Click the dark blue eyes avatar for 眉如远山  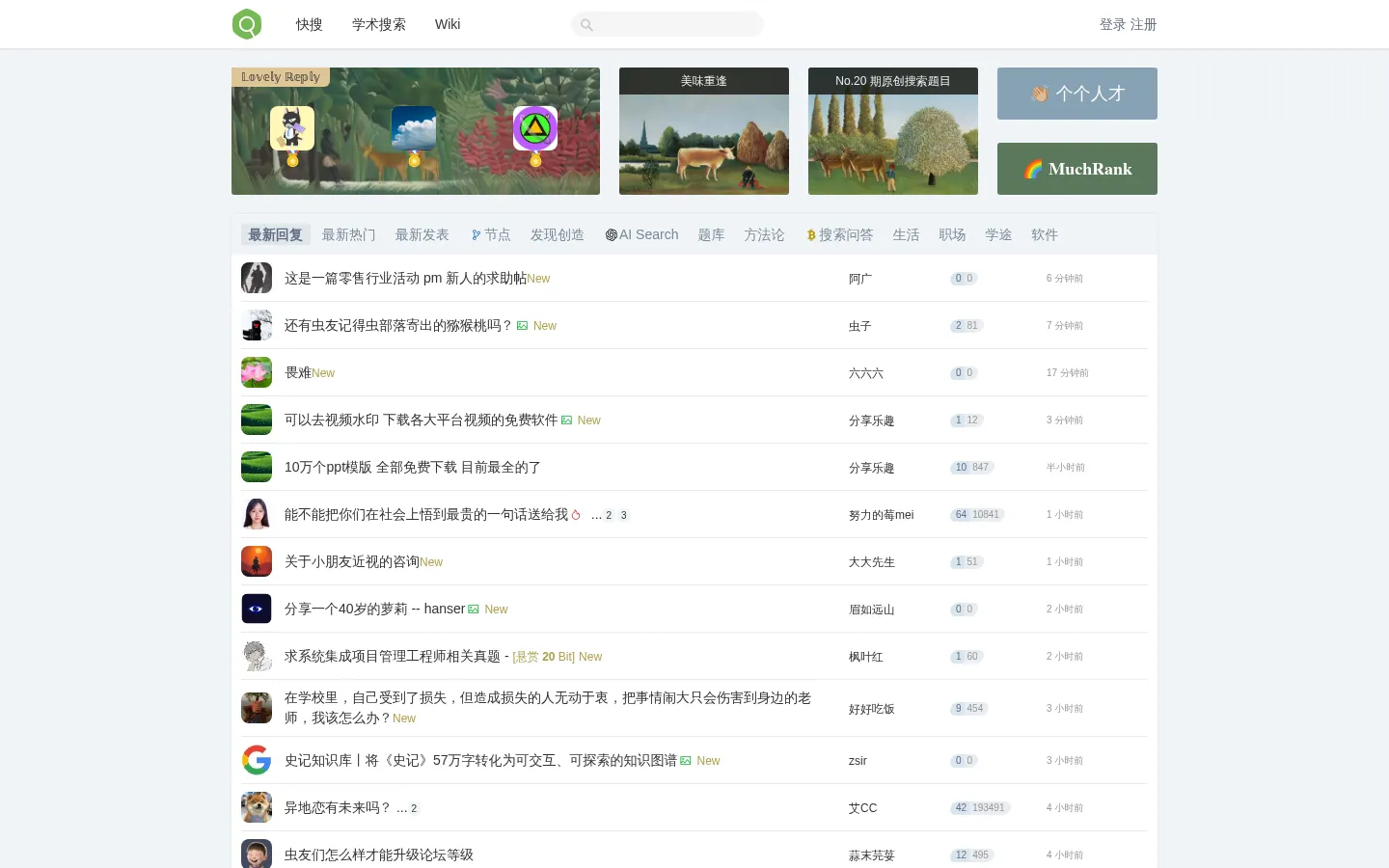pyautogui.click(x=257, y=609)
